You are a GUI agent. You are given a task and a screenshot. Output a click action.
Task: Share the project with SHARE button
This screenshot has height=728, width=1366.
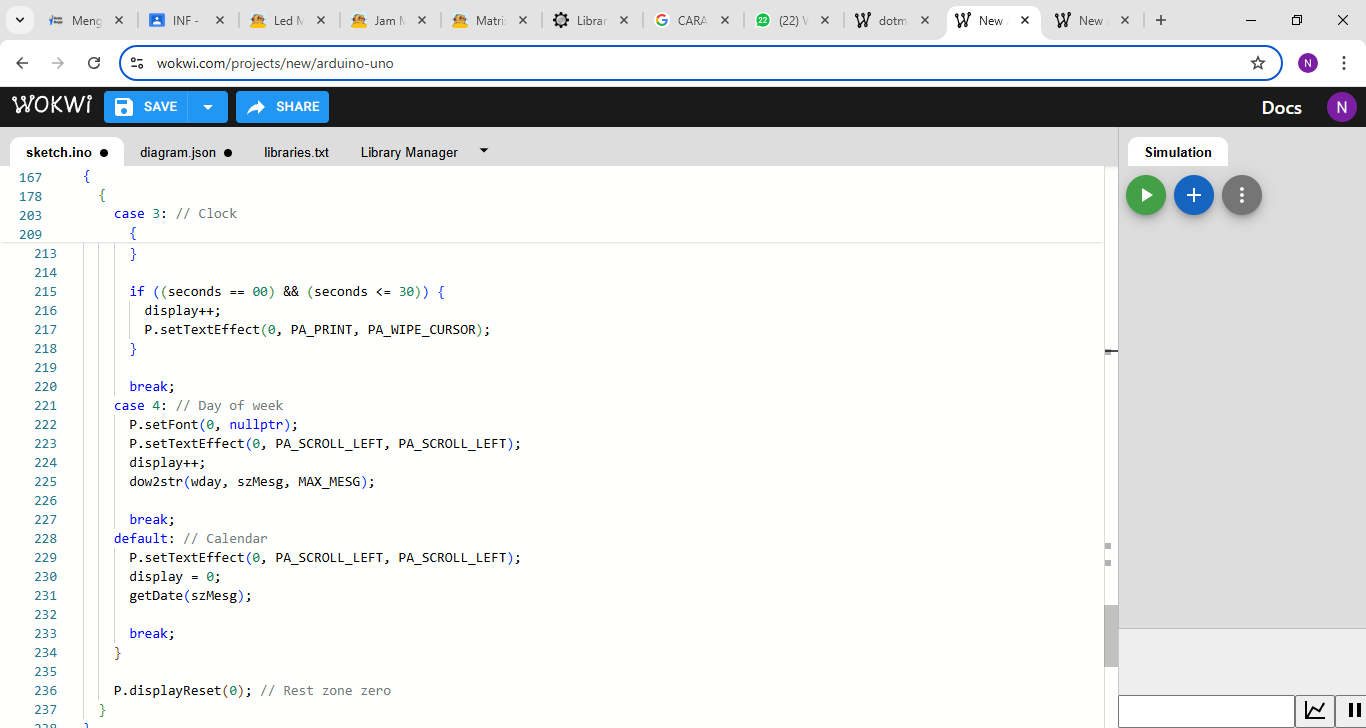pyautogui.click(x=282, y=107)
